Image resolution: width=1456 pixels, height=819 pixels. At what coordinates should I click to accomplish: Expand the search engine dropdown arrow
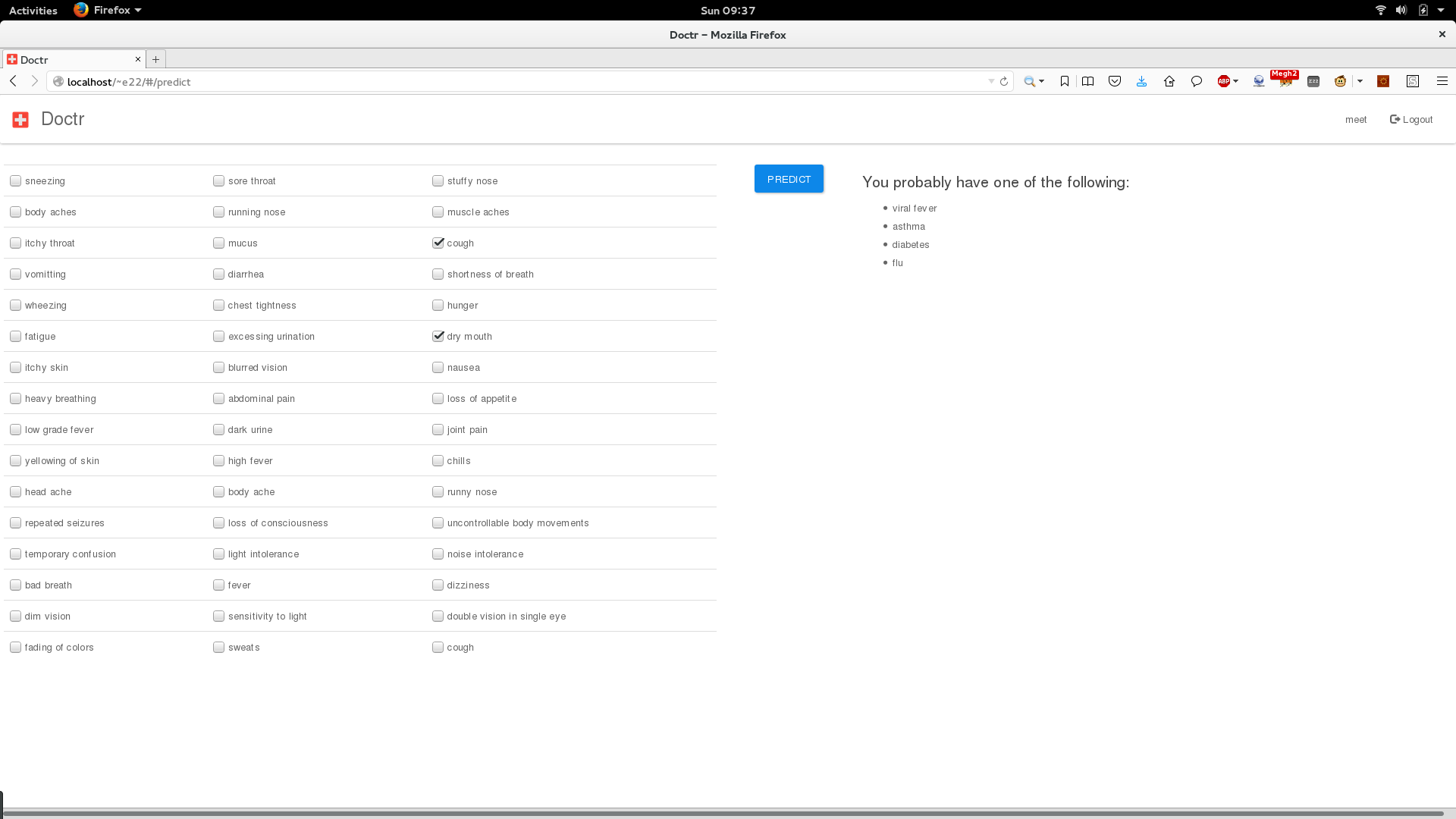(1042, 81)
